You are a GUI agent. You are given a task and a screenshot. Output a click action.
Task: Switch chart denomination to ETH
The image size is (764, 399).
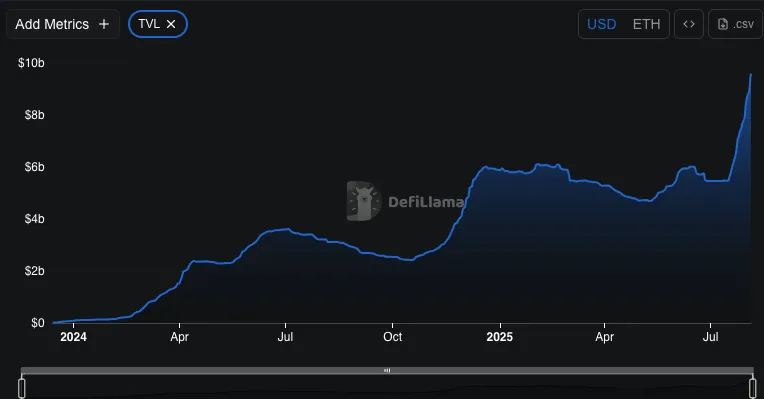point(646,24)
